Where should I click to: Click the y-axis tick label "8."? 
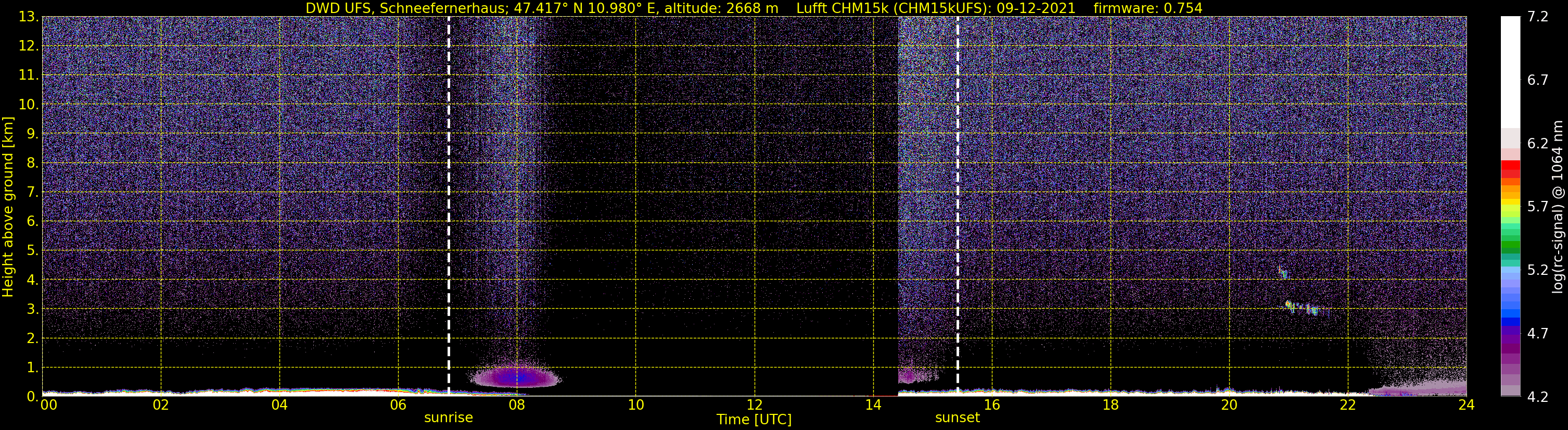[x=32, y=162]
